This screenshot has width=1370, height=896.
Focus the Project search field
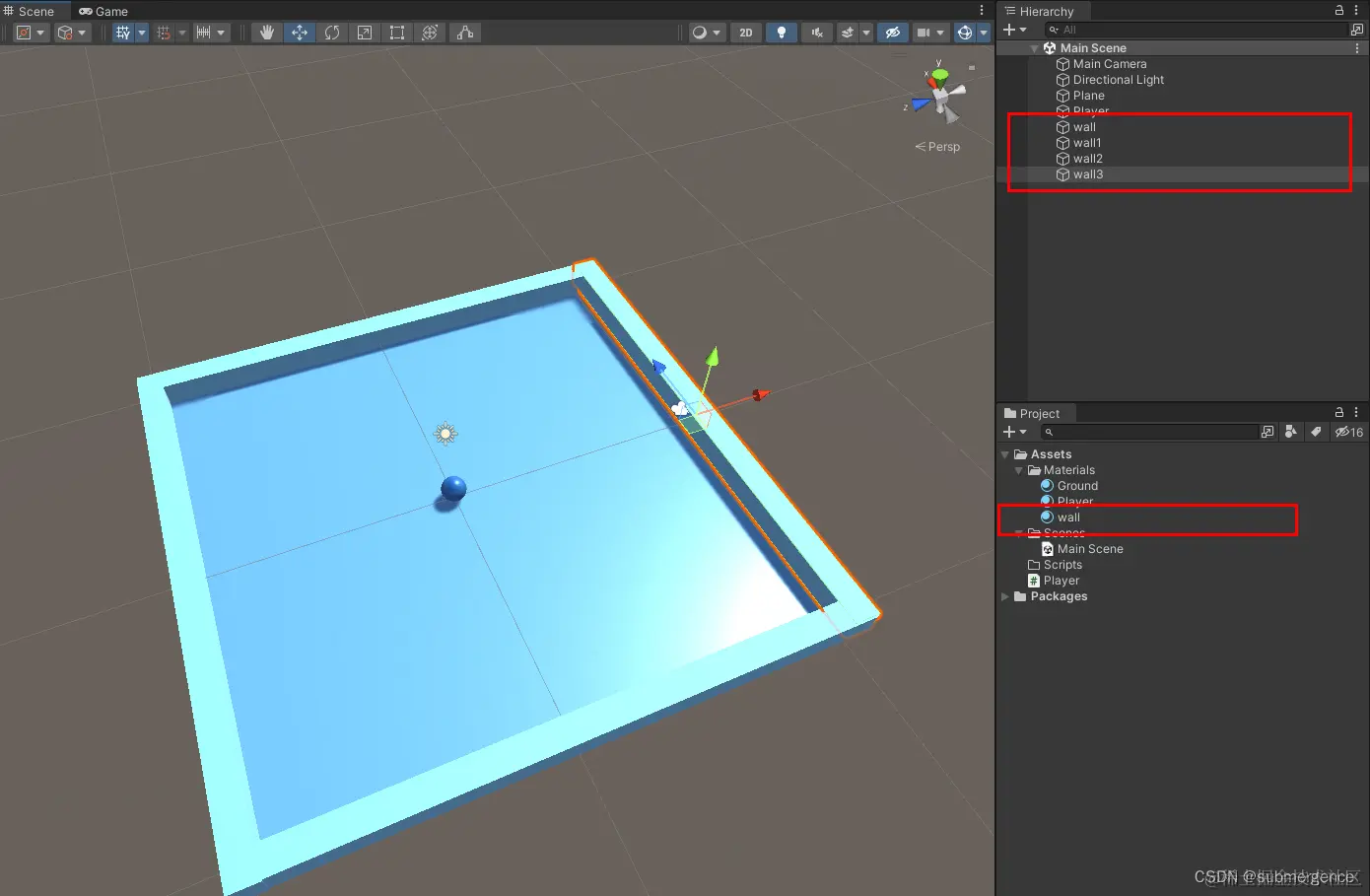[x=1149, y=432]
